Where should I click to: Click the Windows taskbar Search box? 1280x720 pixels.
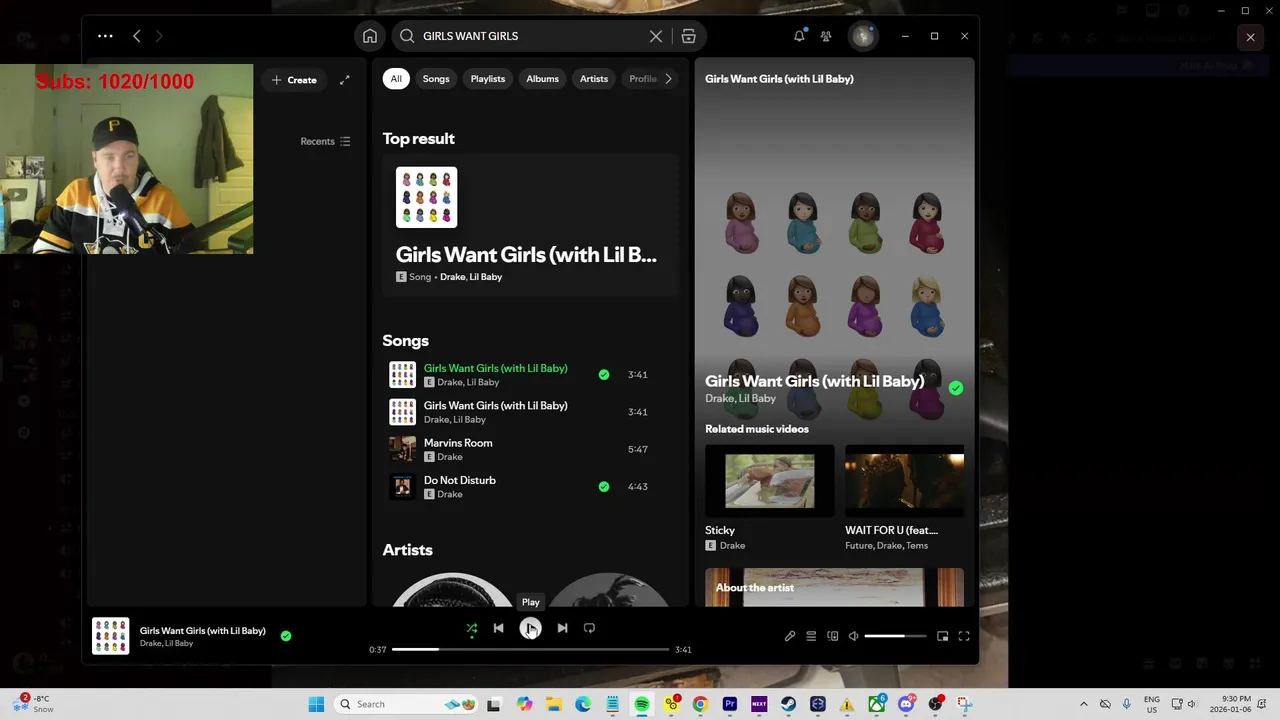(x=405, y=704)
